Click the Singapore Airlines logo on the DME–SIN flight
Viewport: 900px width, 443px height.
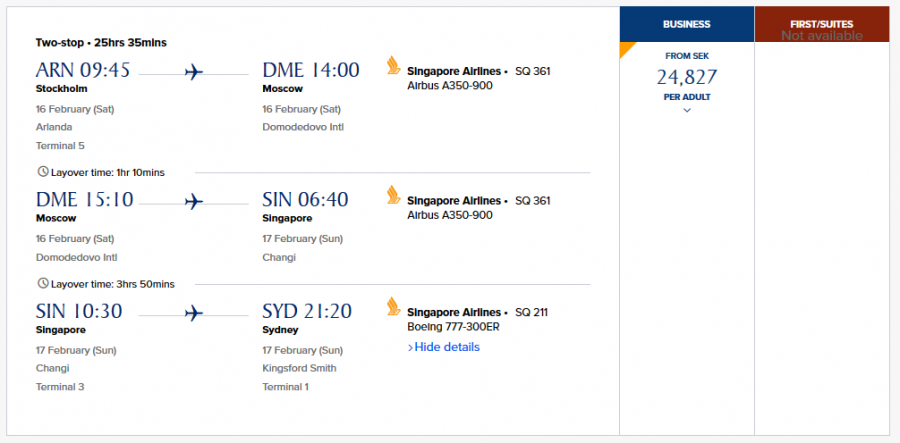393,195
